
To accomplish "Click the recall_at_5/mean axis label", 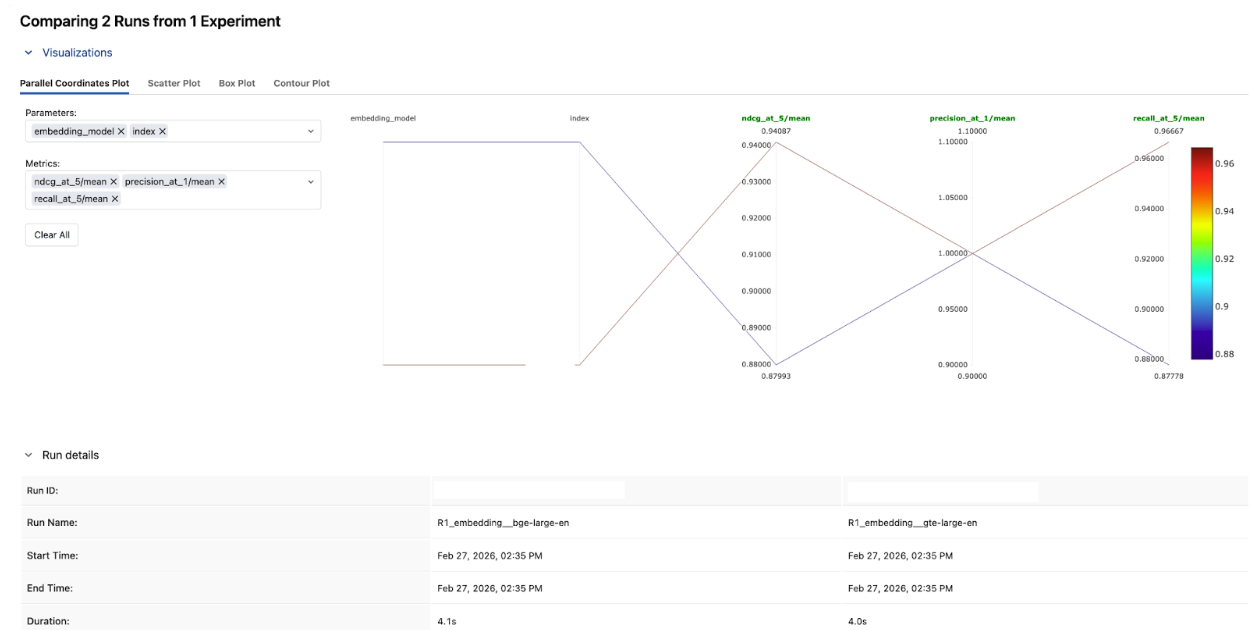I will (1167, 118).
